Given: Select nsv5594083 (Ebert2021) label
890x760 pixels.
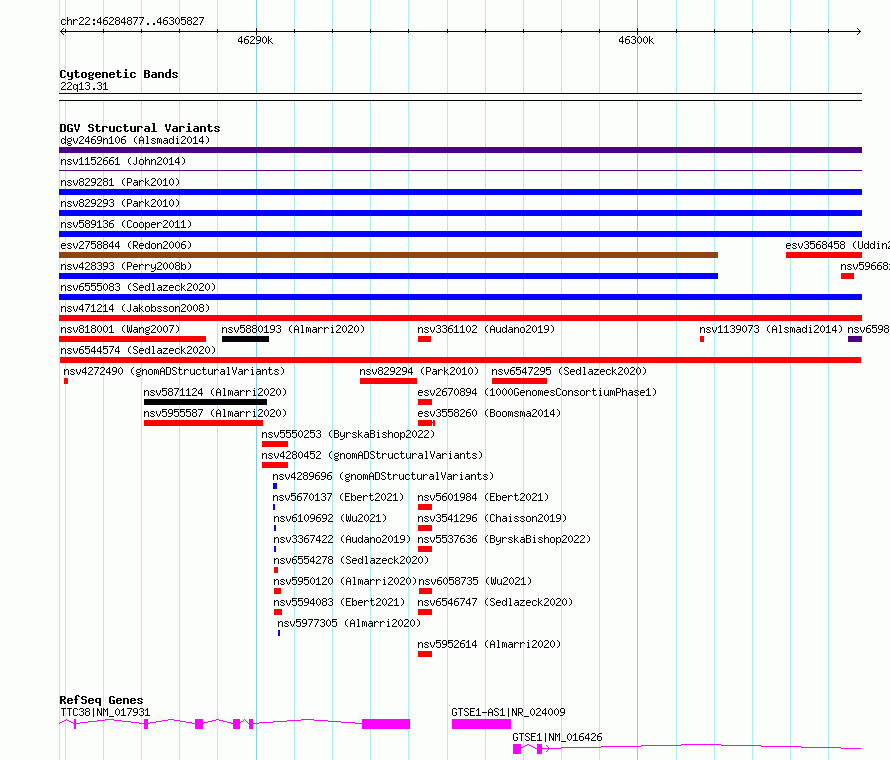Looking at the screenshot, I should click(339, 602).
